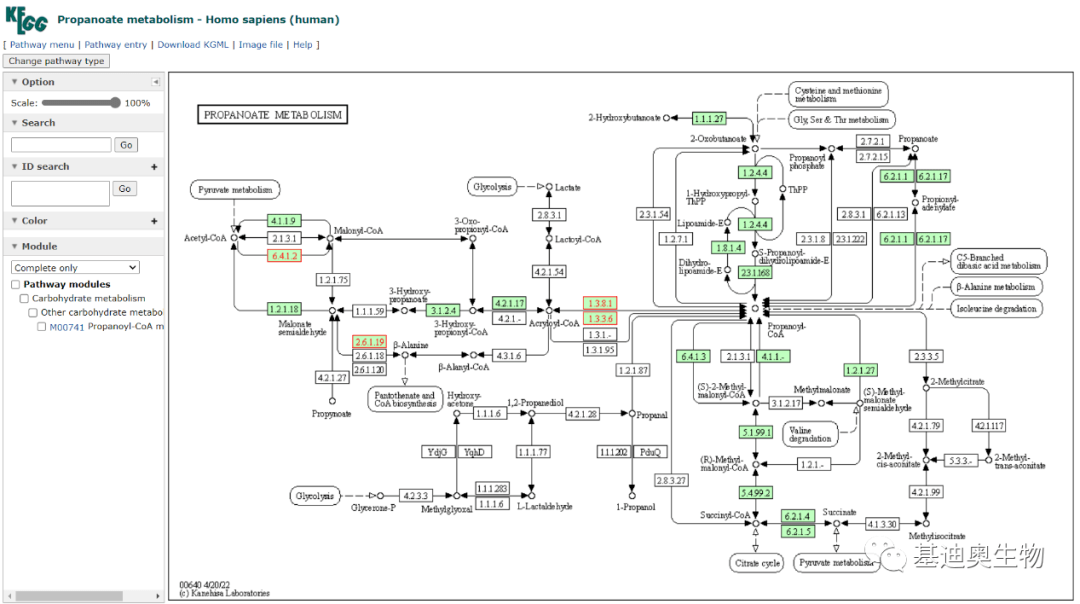Click the plus icon next to Color
The image size is (1080, 604).
154,221
